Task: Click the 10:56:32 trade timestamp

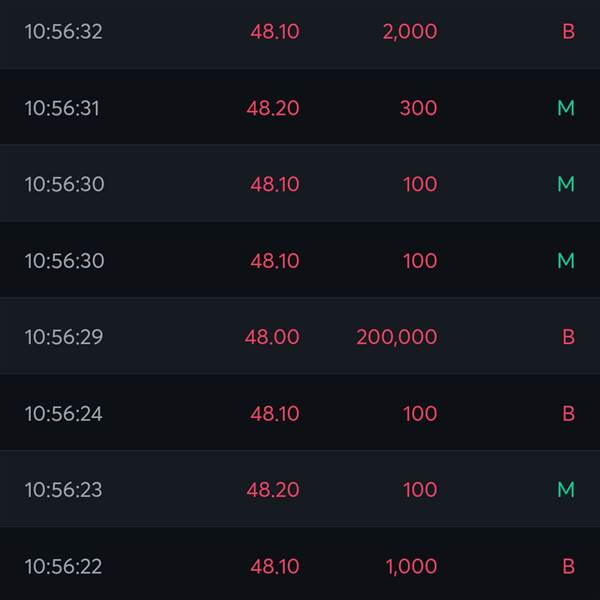Action: click(63, 32)
